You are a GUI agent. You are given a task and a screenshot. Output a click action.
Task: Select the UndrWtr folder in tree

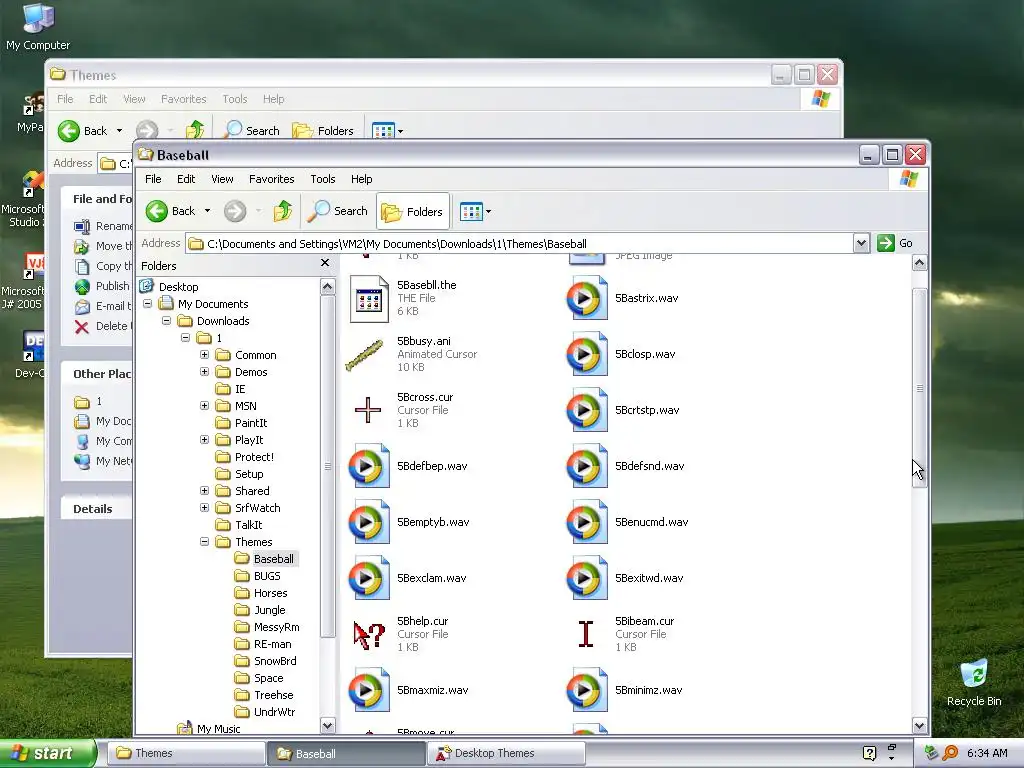point(265,712)
